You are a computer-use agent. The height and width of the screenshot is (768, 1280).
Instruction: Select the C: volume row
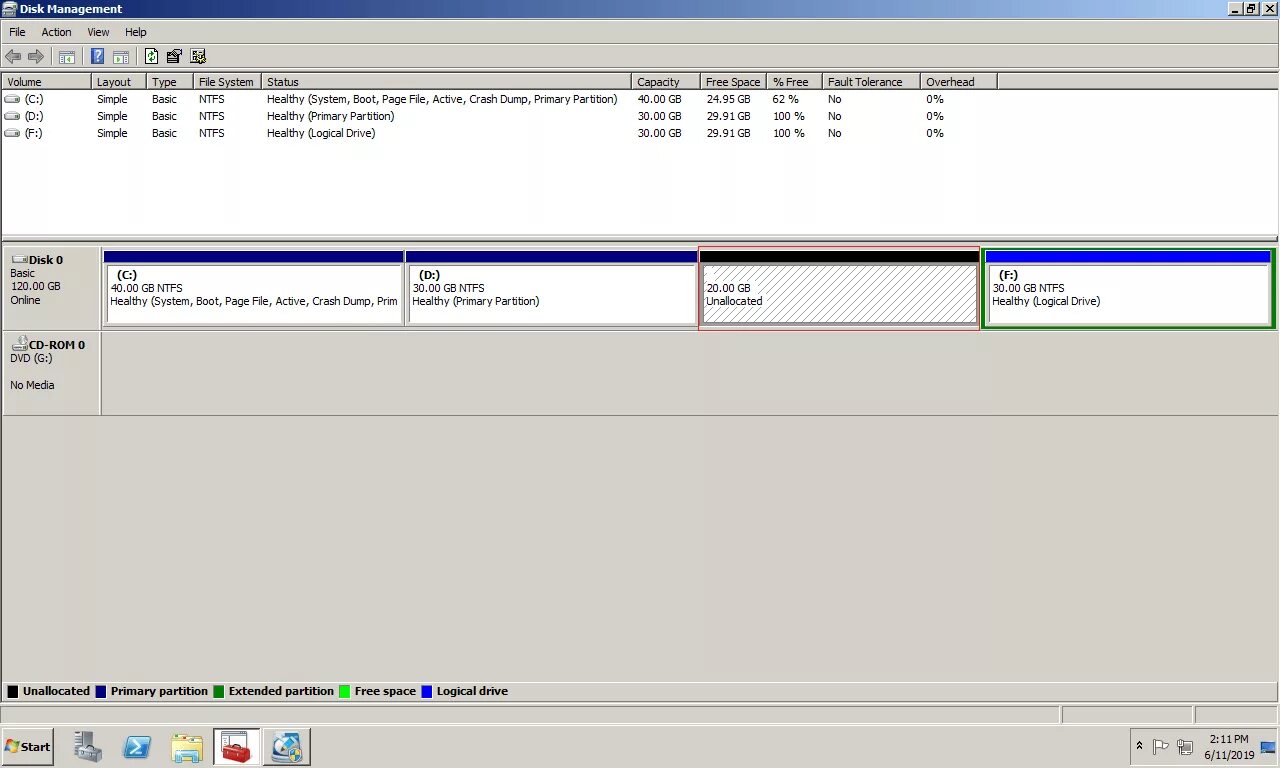300,99
